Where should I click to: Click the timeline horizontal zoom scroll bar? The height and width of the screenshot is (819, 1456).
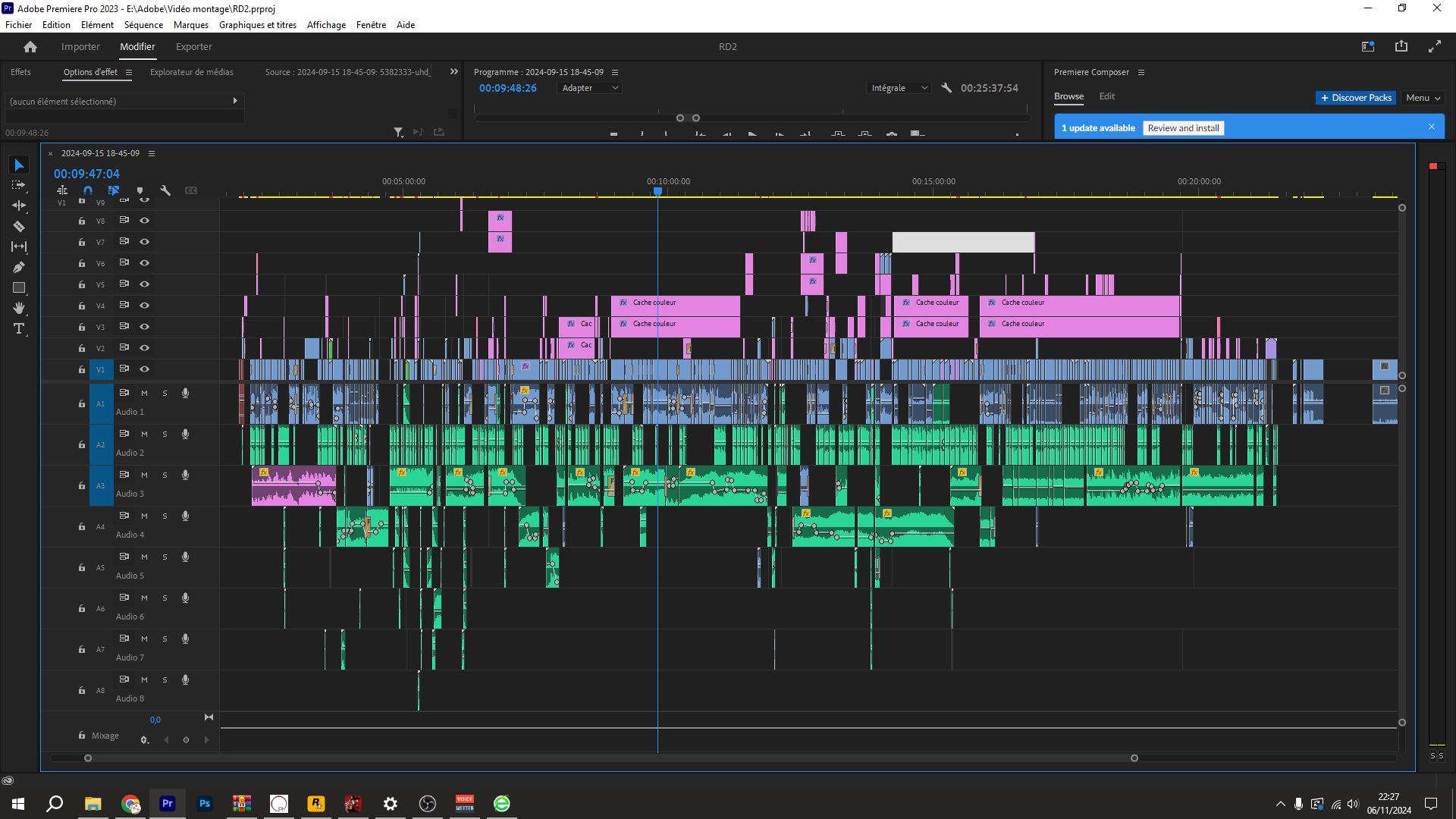click(x=611, y=758)
